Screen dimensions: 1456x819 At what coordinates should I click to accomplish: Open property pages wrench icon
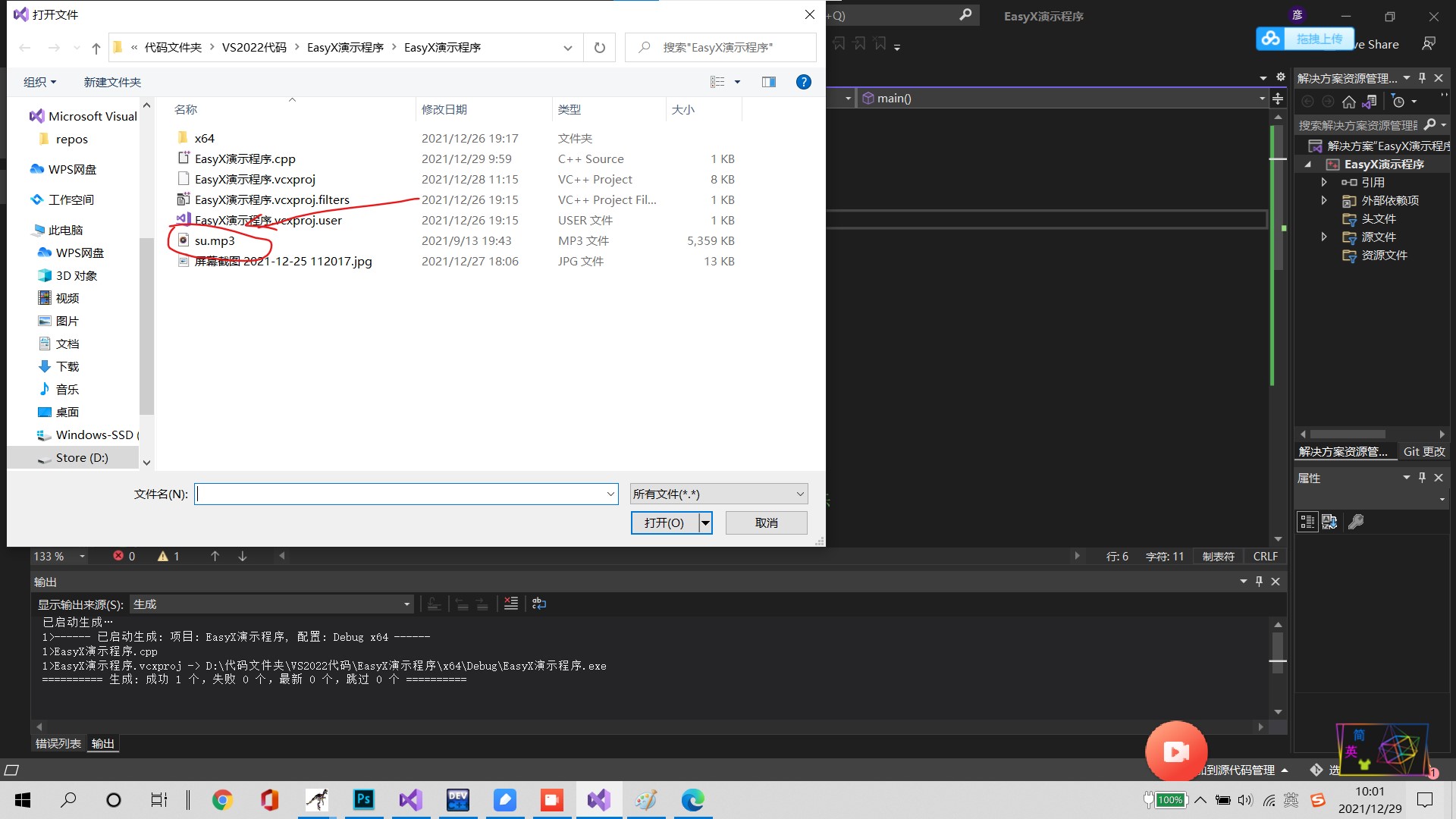[x=1355, y=522]
